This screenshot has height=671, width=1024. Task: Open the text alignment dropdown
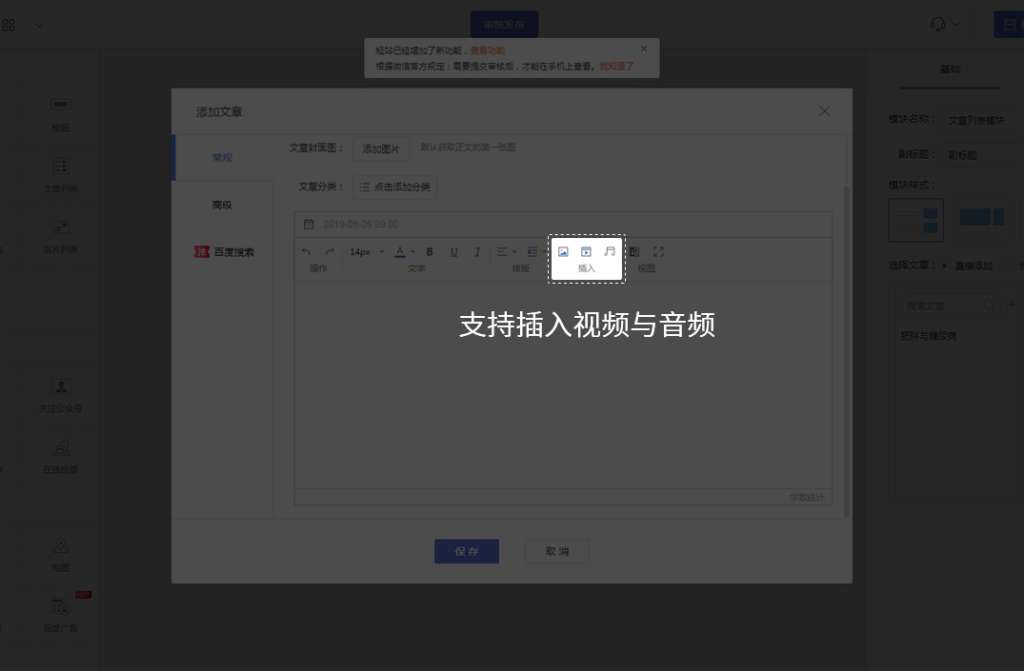[x=505, y=252]
